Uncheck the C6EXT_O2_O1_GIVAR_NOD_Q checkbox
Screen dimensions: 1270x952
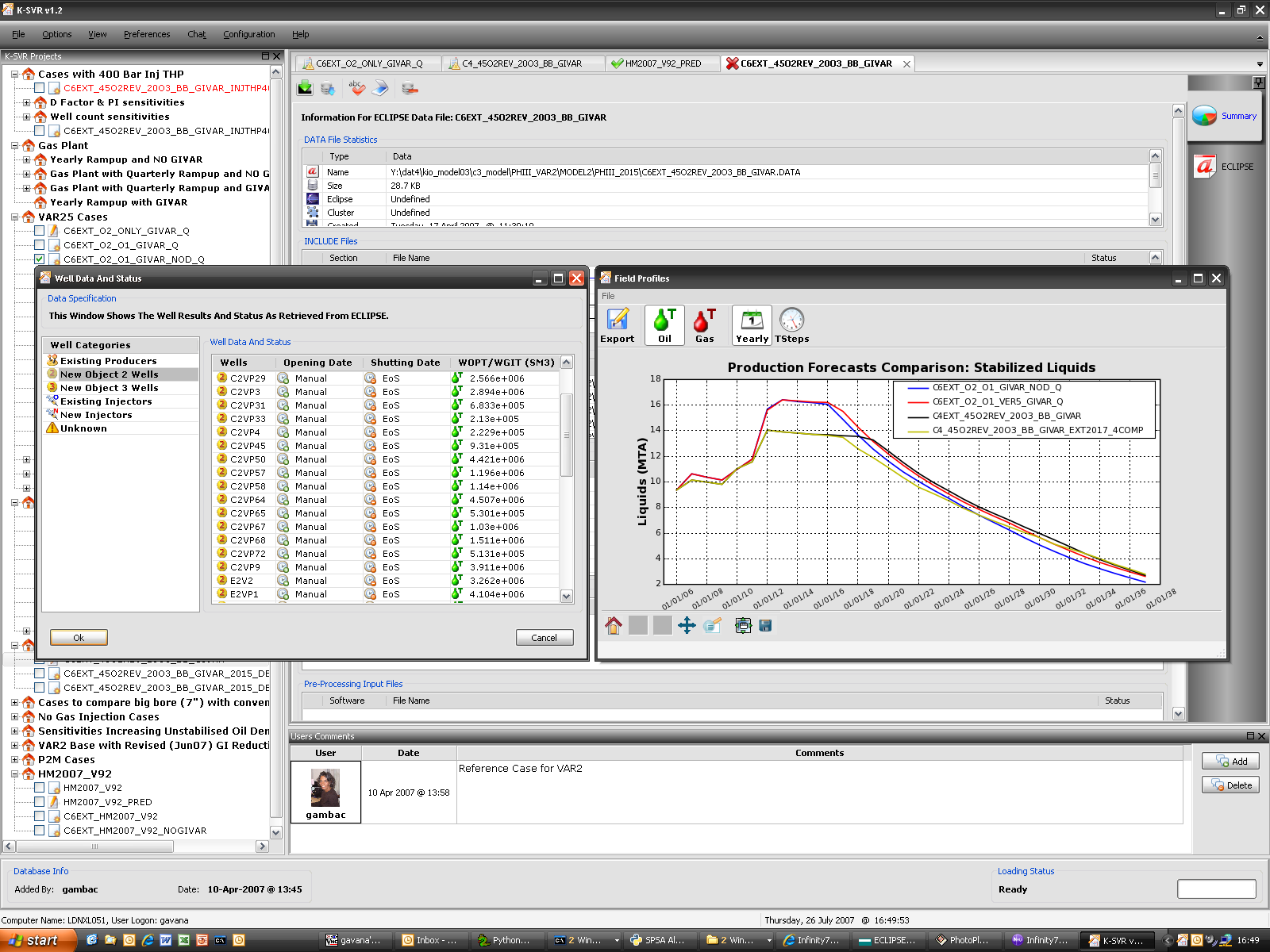39,259
